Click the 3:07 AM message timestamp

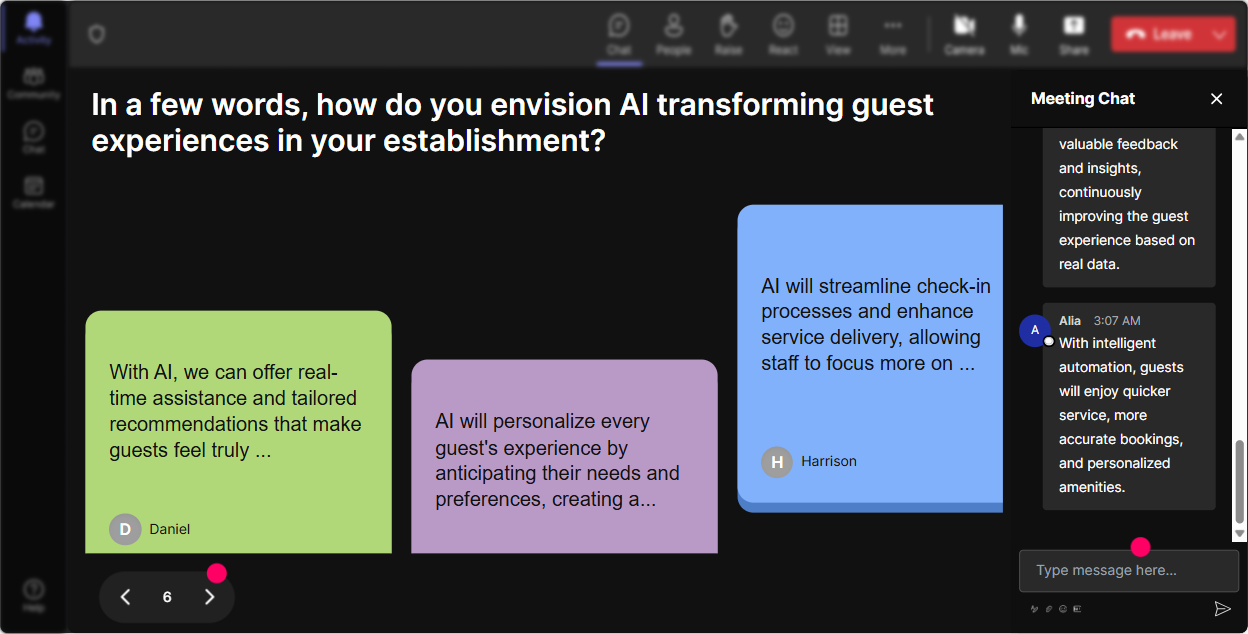click(1117, 321)
